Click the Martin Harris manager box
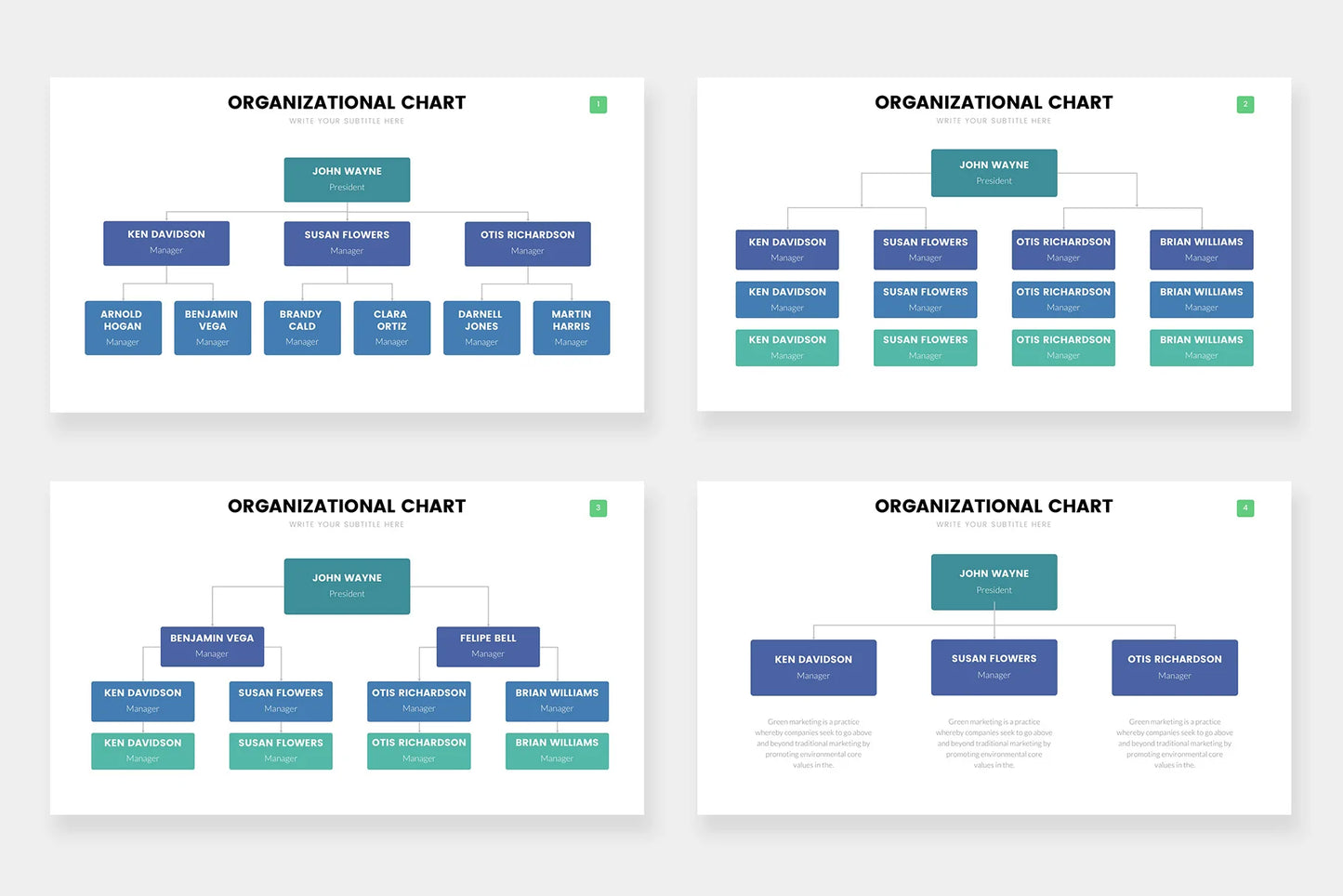 571,328
